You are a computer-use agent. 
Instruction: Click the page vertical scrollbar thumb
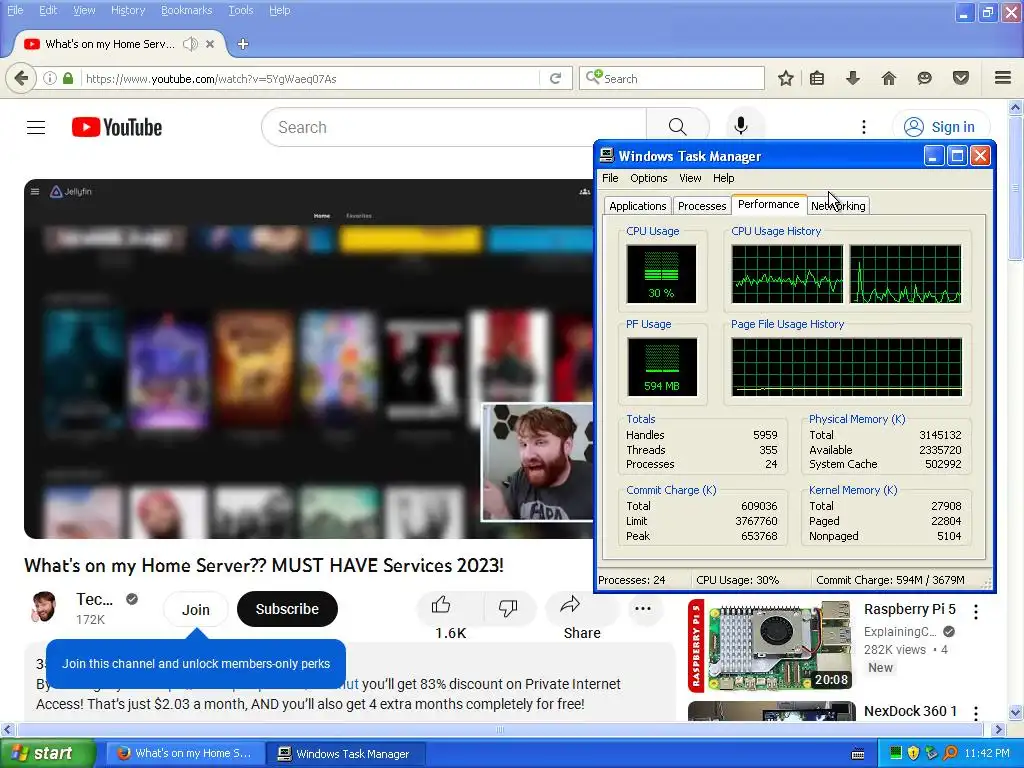pyautogui.click(x=1015, y=189)
